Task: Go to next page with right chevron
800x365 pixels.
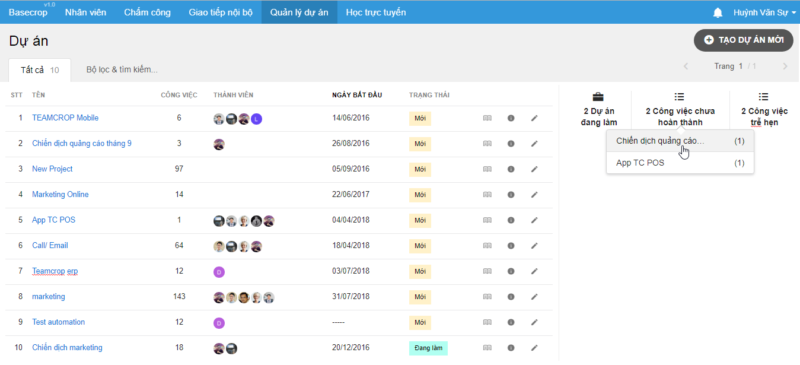Action: pyautogui.click(x=785, y=66)
